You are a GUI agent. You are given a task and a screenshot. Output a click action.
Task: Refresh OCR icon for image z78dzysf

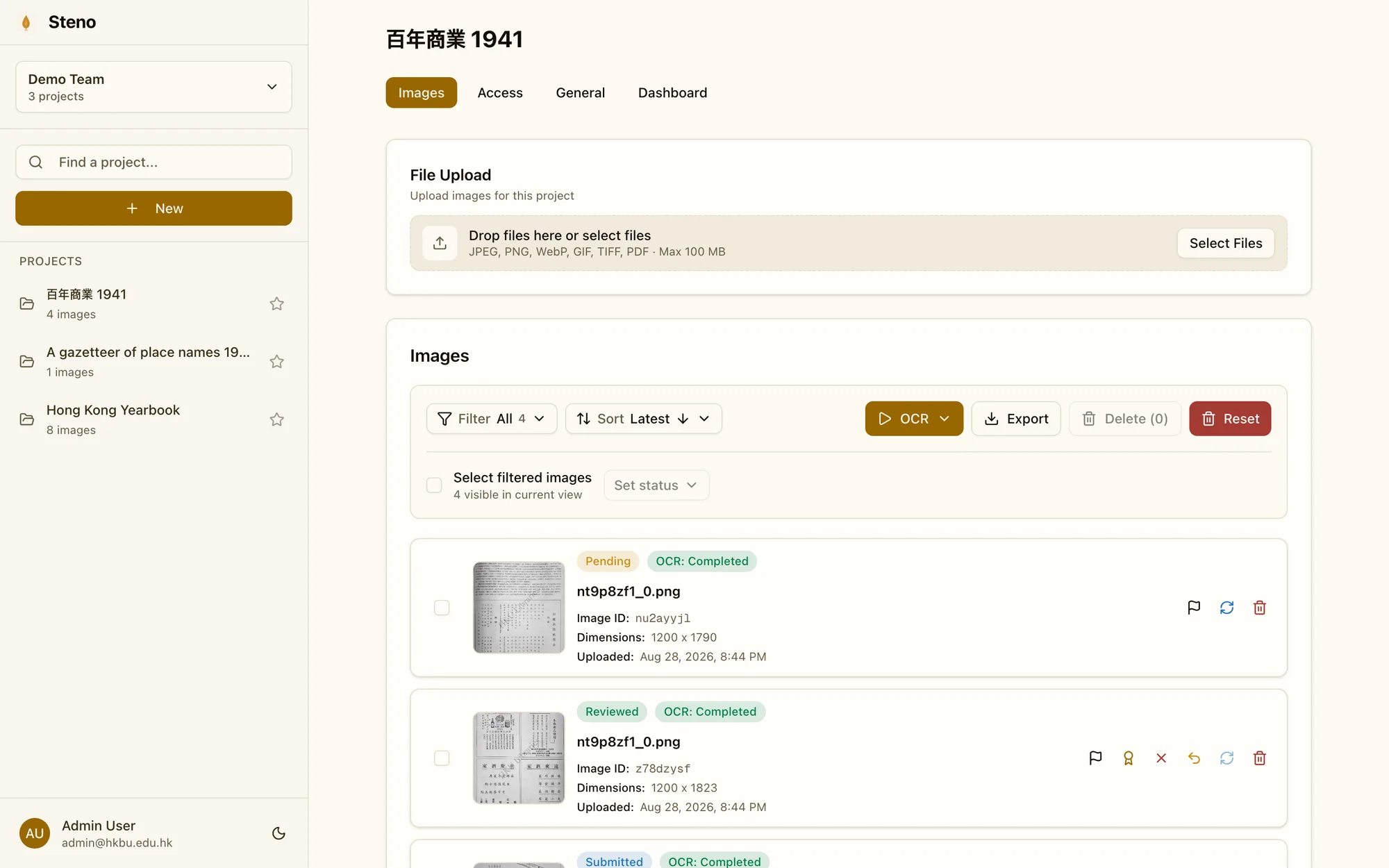point(1226,758)
